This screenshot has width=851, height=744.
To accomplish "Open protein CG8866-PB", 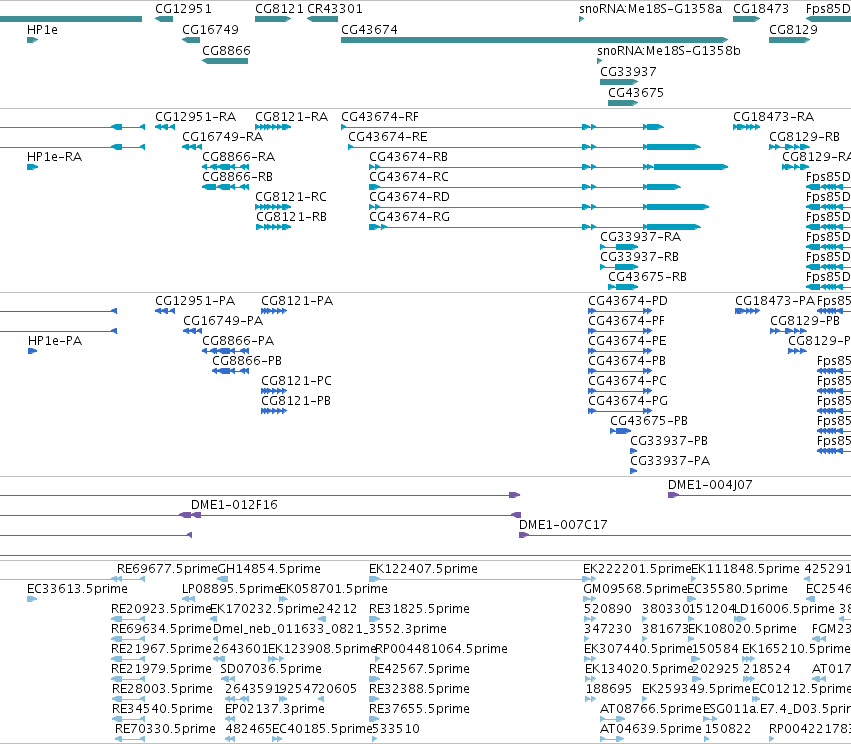I will pos(230,371).
